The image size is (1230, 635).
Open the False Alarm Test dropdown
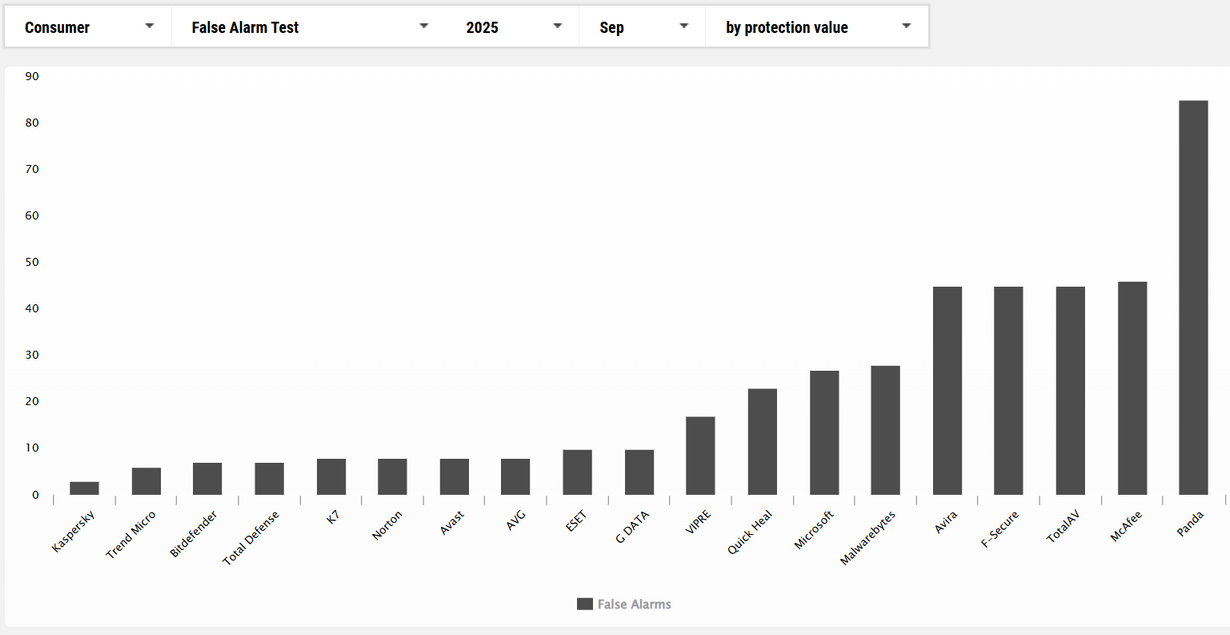[309, 27]
